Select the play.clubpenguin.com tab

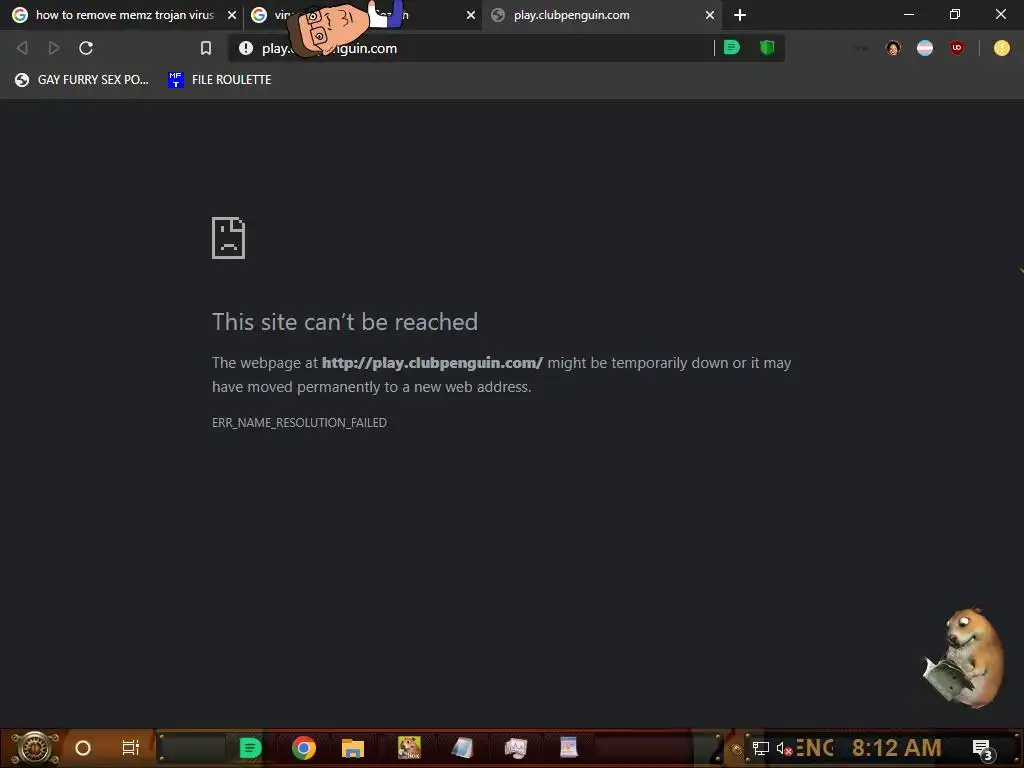pyautogui.click(x=601, y=15)
